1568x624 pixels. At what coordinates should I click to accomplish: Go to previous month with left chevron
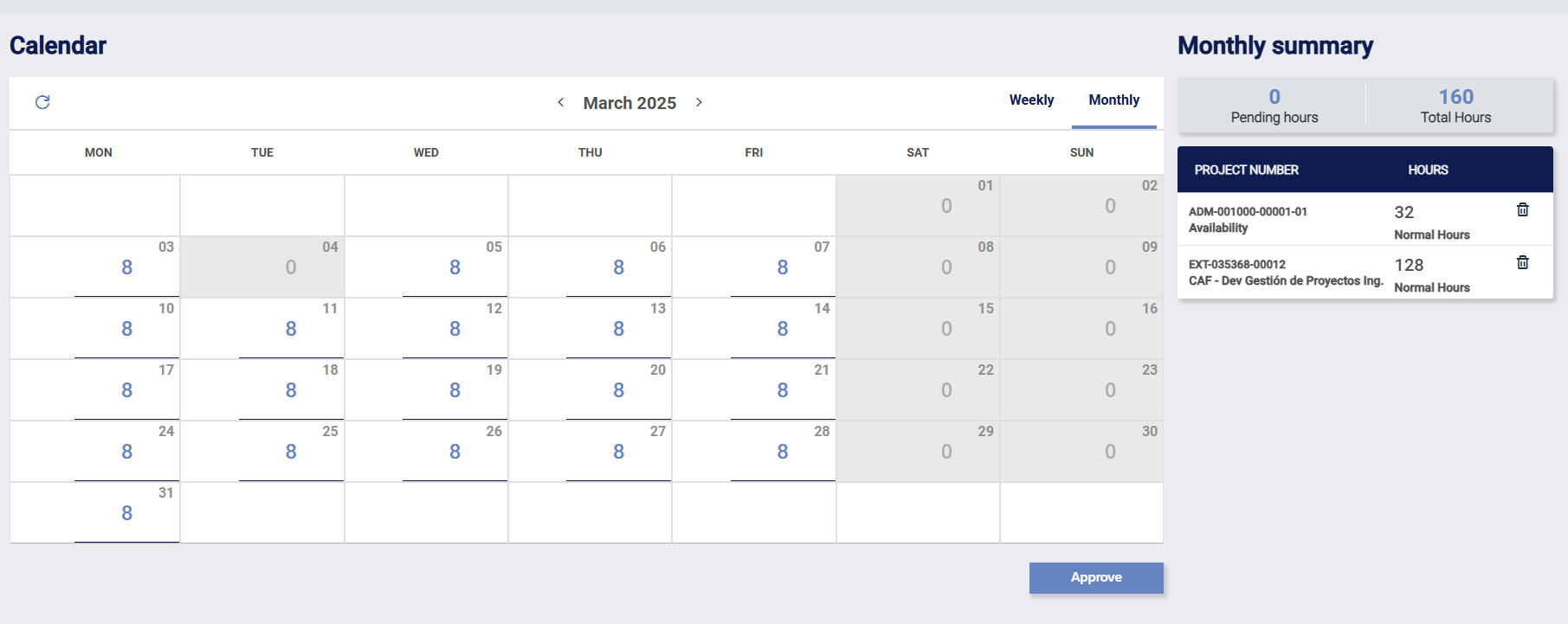click(561, 102)
